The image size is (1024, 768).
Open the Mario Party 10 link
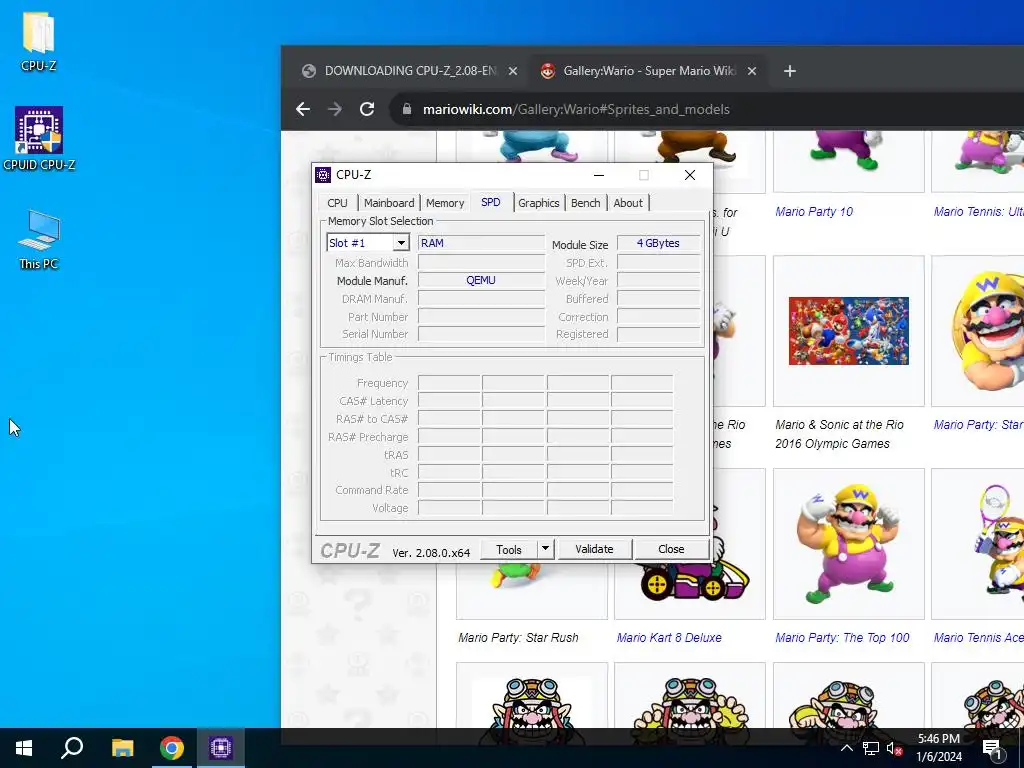tap(814, 212)
